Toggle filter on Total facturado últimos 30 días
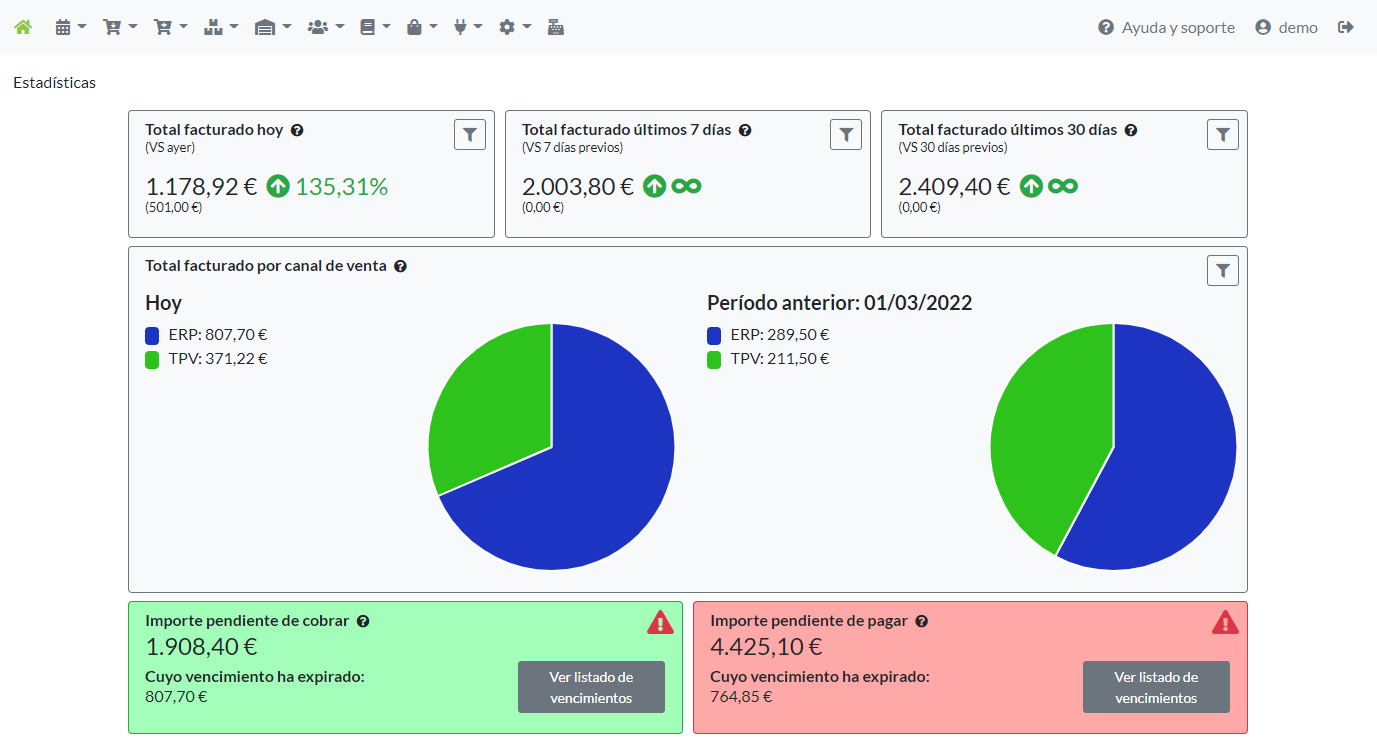1377x755 pixels. pos(1222,134)
